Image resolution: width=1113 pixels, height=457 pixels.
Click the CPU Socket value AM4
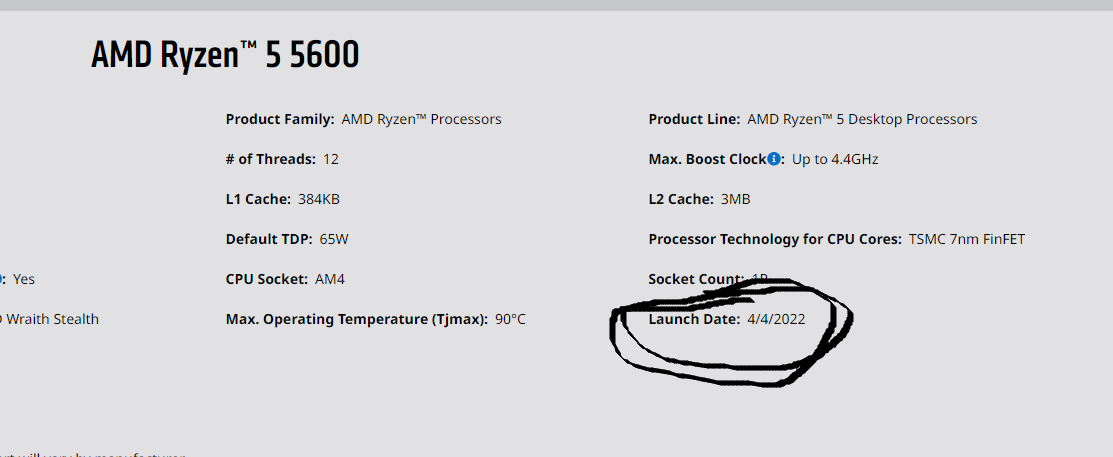click(x=330, y=279)
